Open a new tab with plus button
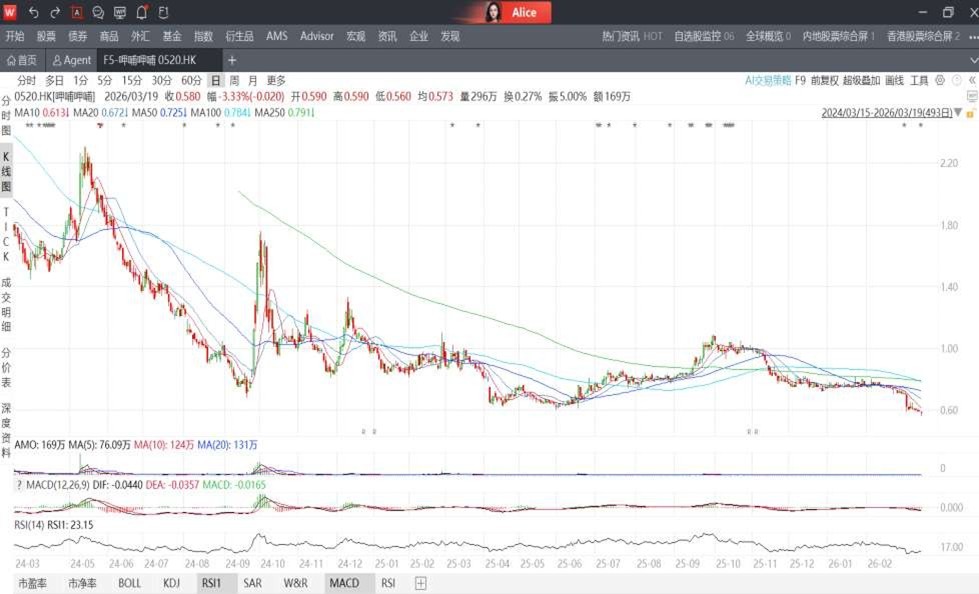Viewport: 979px width, 594px height. [232, 61]
